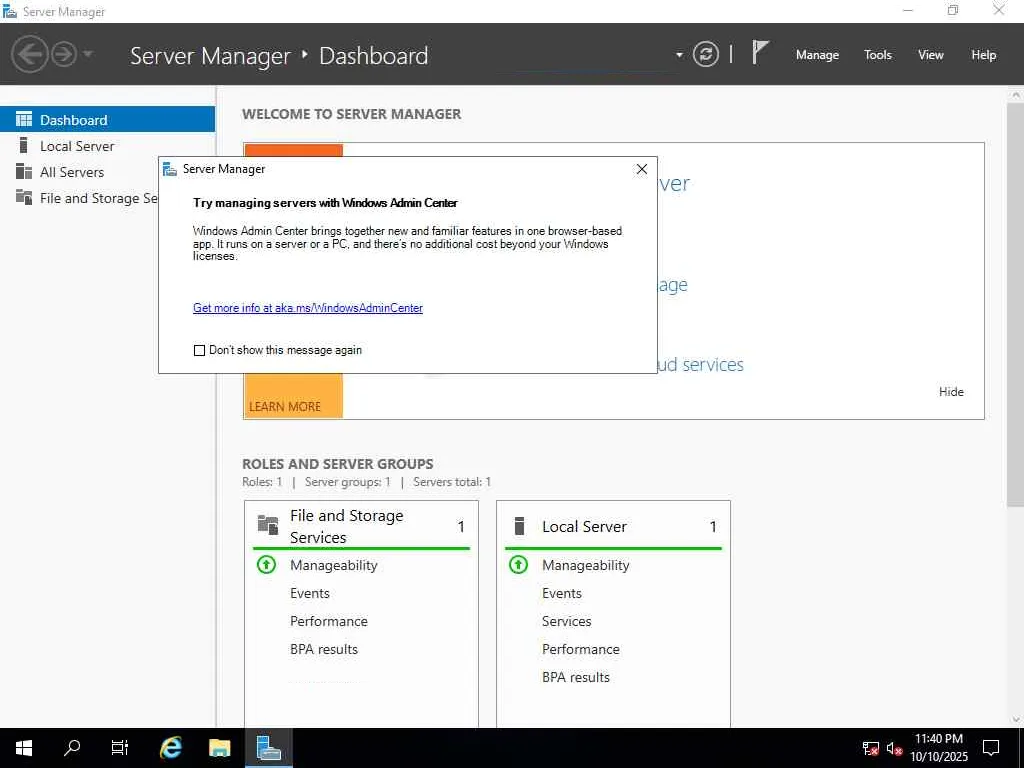Open File and Storage Services in the sidebar

coord(79,198)
